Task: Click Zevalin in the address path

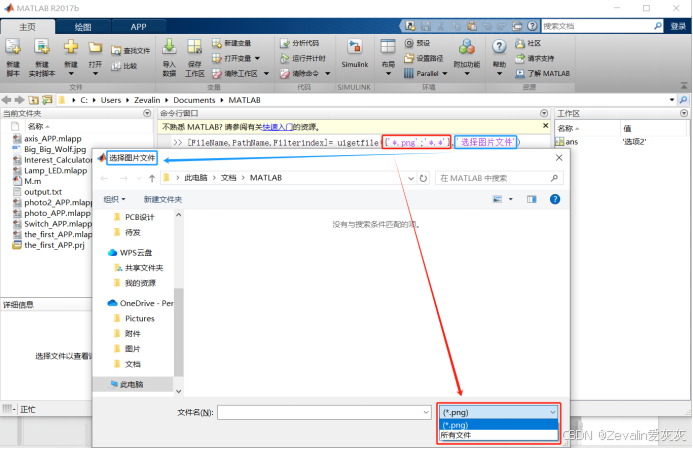Action: click(147, 100)
